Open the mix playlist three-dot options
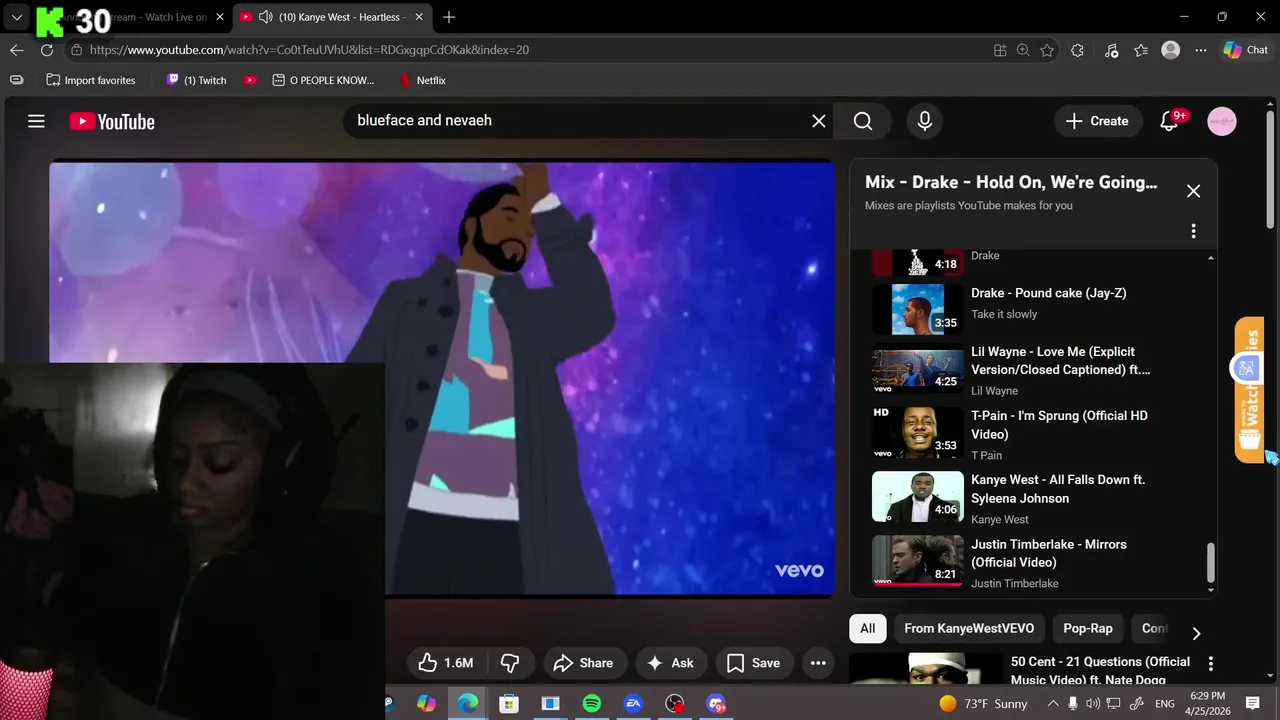The image size is (1280, 720). pos(1193,231)
